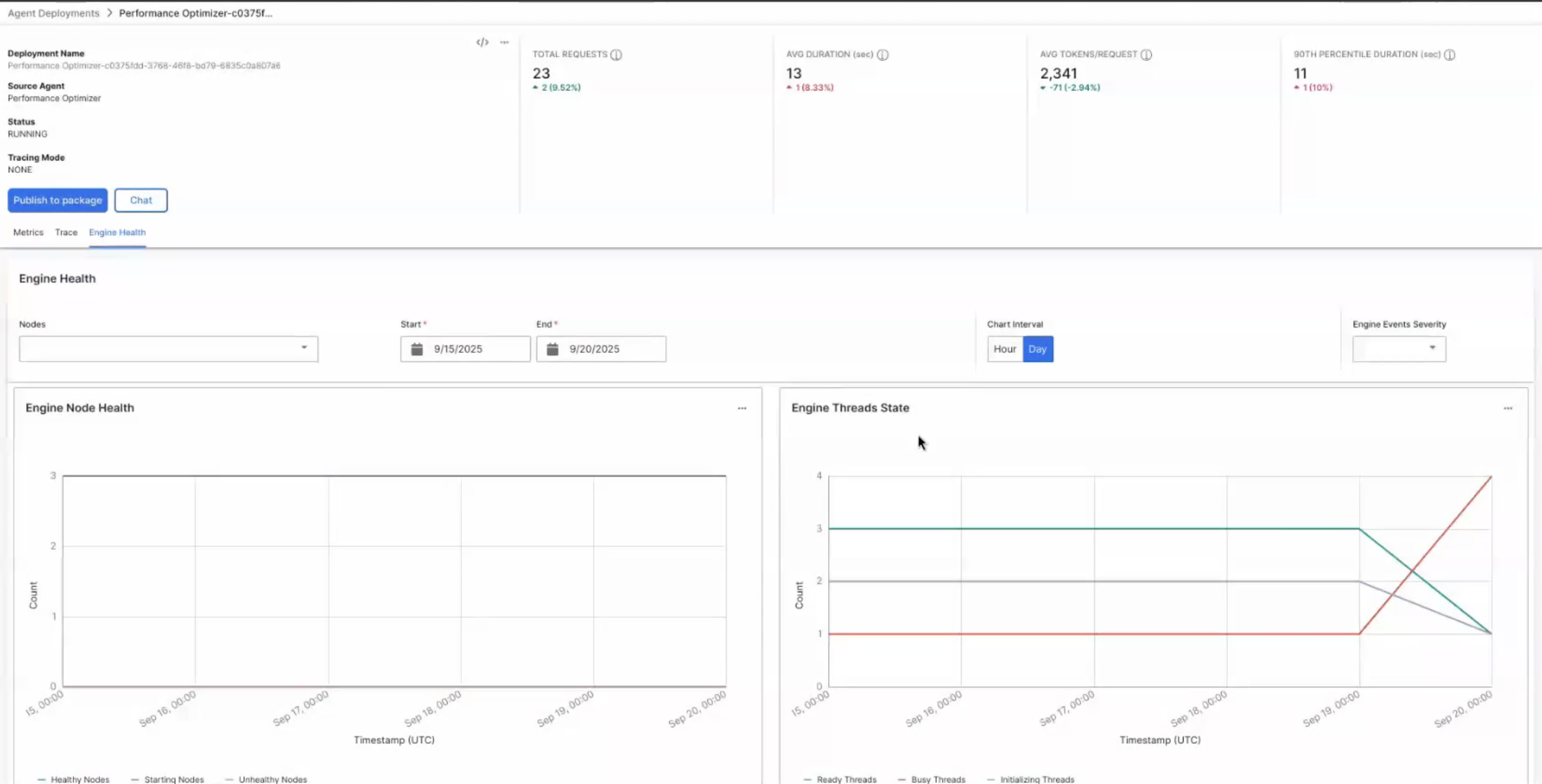The height and width of the screenshot is (784, 1542).
Task: Open Engine Node Health chart options menu
Action: [741, 408]
